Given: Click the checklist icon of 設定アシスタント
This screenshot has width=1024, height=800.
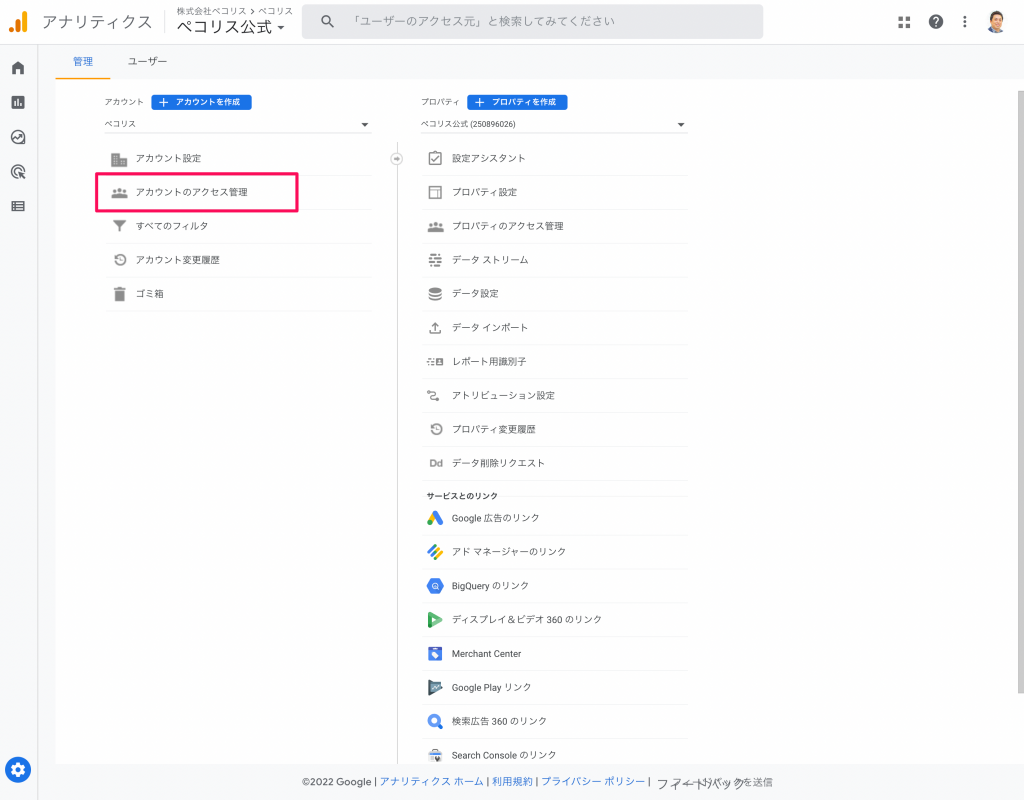Looking at the screenshot, I should coord(435,158).
